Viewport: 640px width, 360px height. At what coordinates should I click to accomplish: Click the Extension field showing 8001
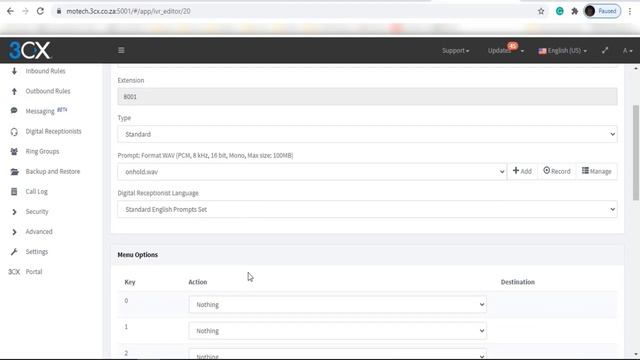click(367, 97)
